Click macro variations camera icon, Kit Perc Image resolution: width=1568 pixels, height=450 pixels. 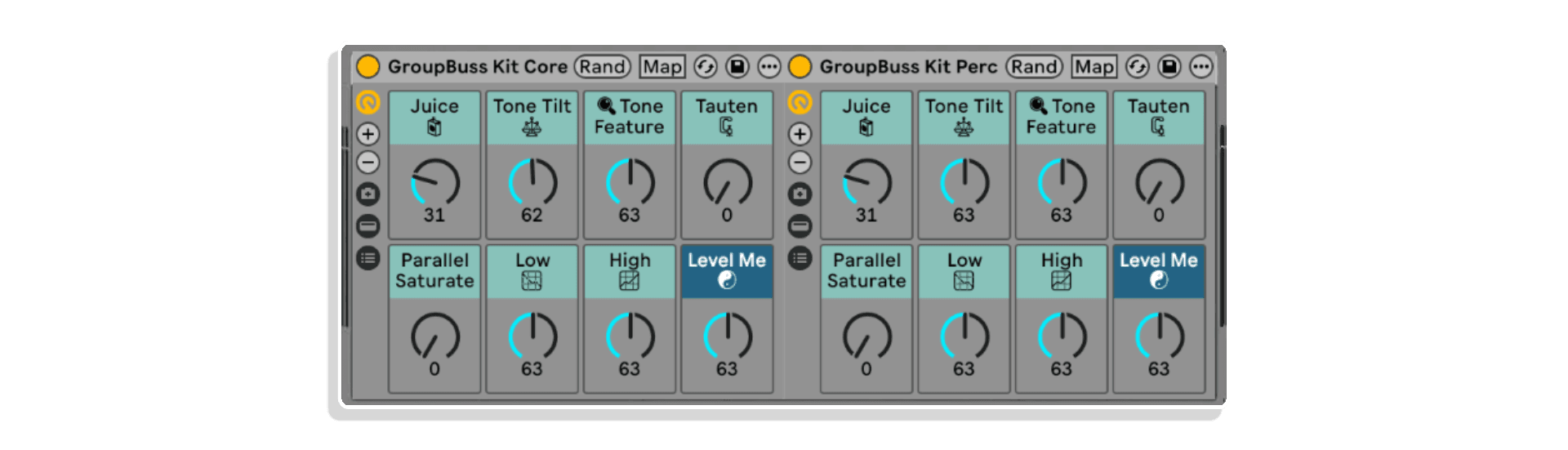[x=800, y=194]
